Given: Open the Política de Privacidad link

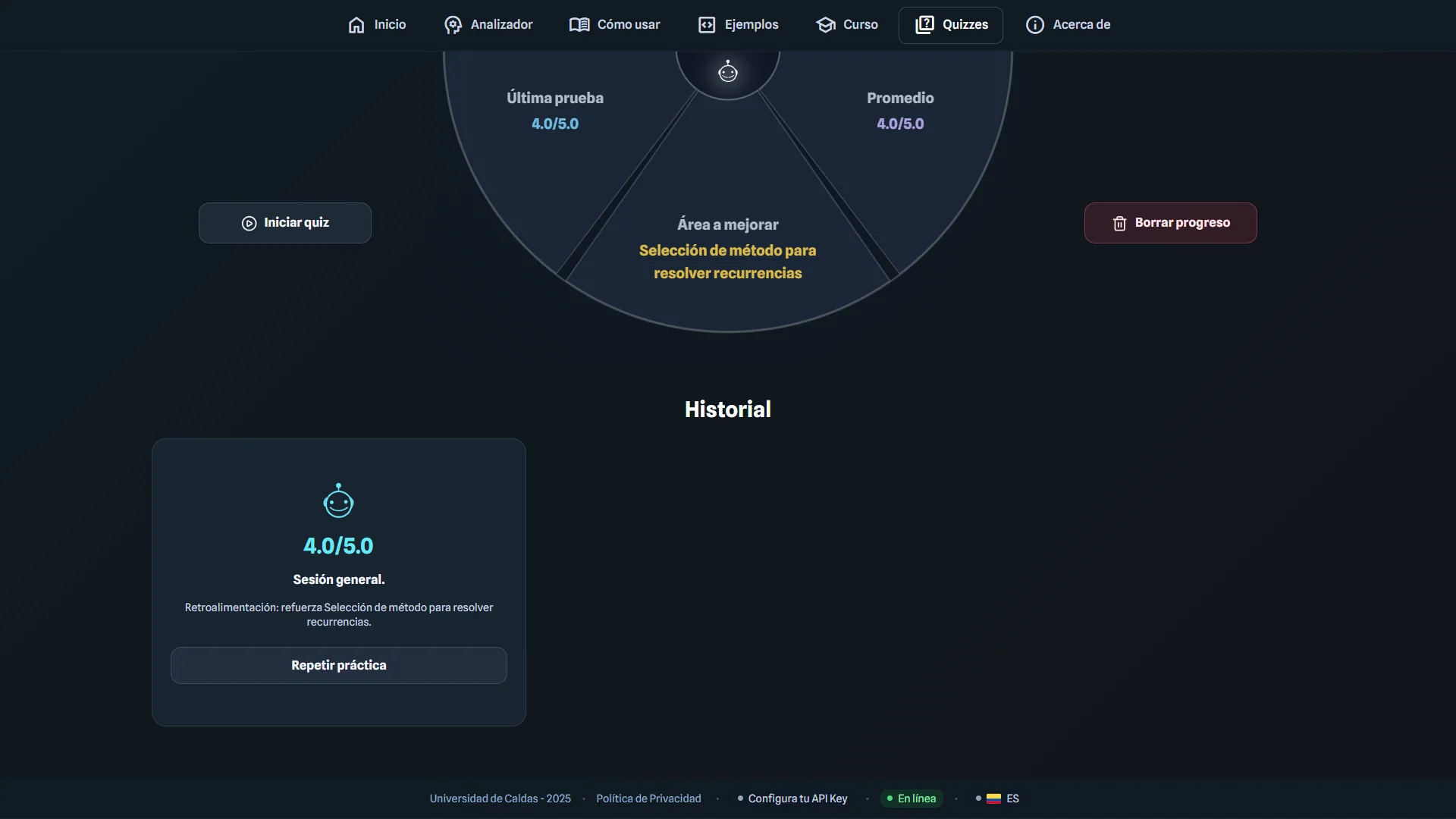Looking at the screenshot, I should coord(648,799).
